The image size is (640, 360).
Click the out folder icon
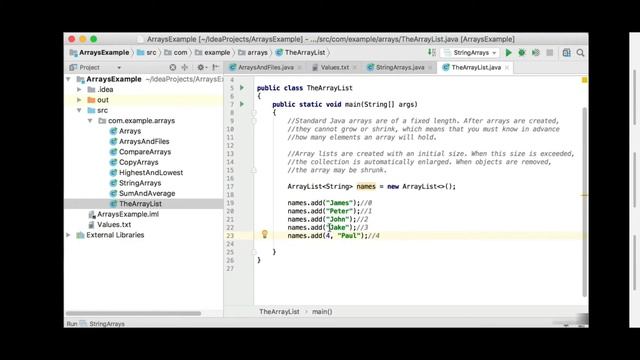[91, 100]
